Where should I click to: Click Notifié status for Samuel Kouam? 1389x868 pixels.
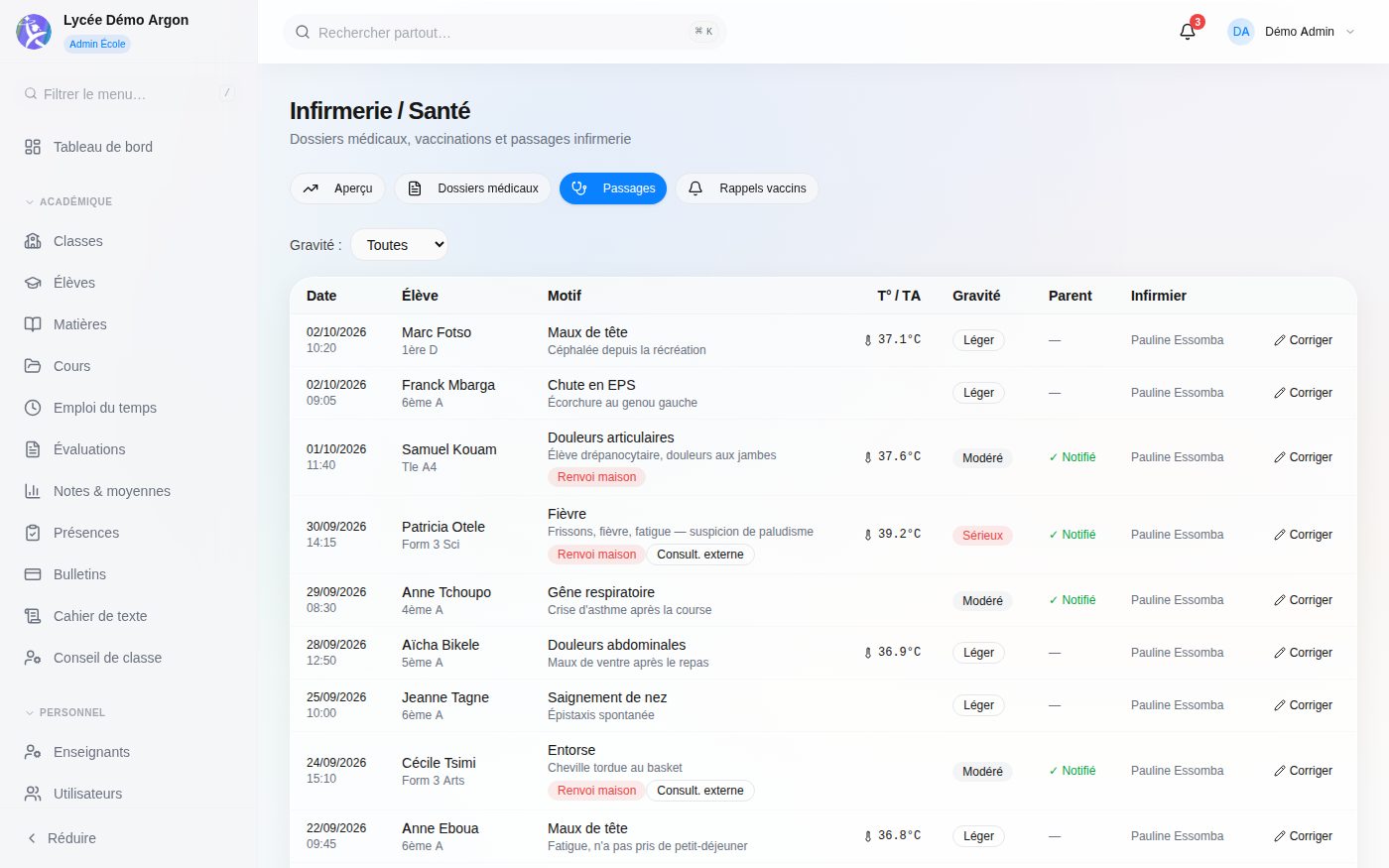coord(1073,457)
